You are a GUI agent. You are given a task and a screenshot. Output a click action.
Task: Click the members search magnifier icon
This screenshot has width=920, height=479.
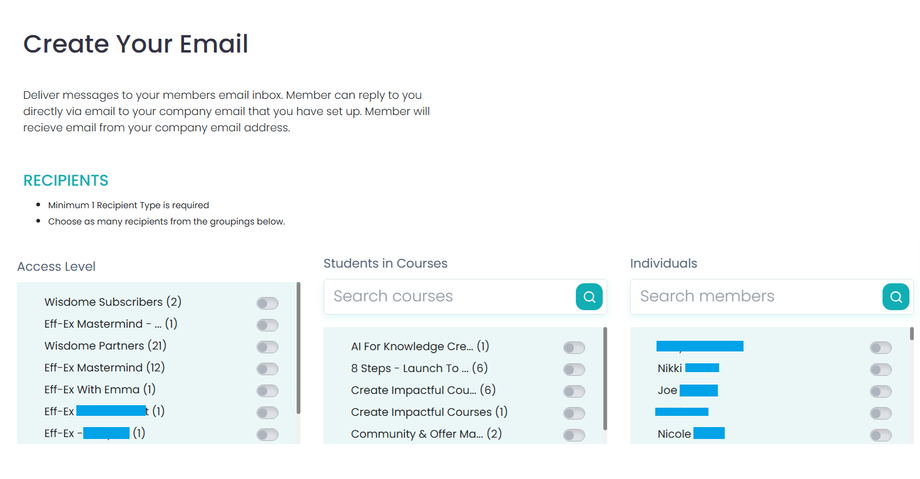pos(896,296)
